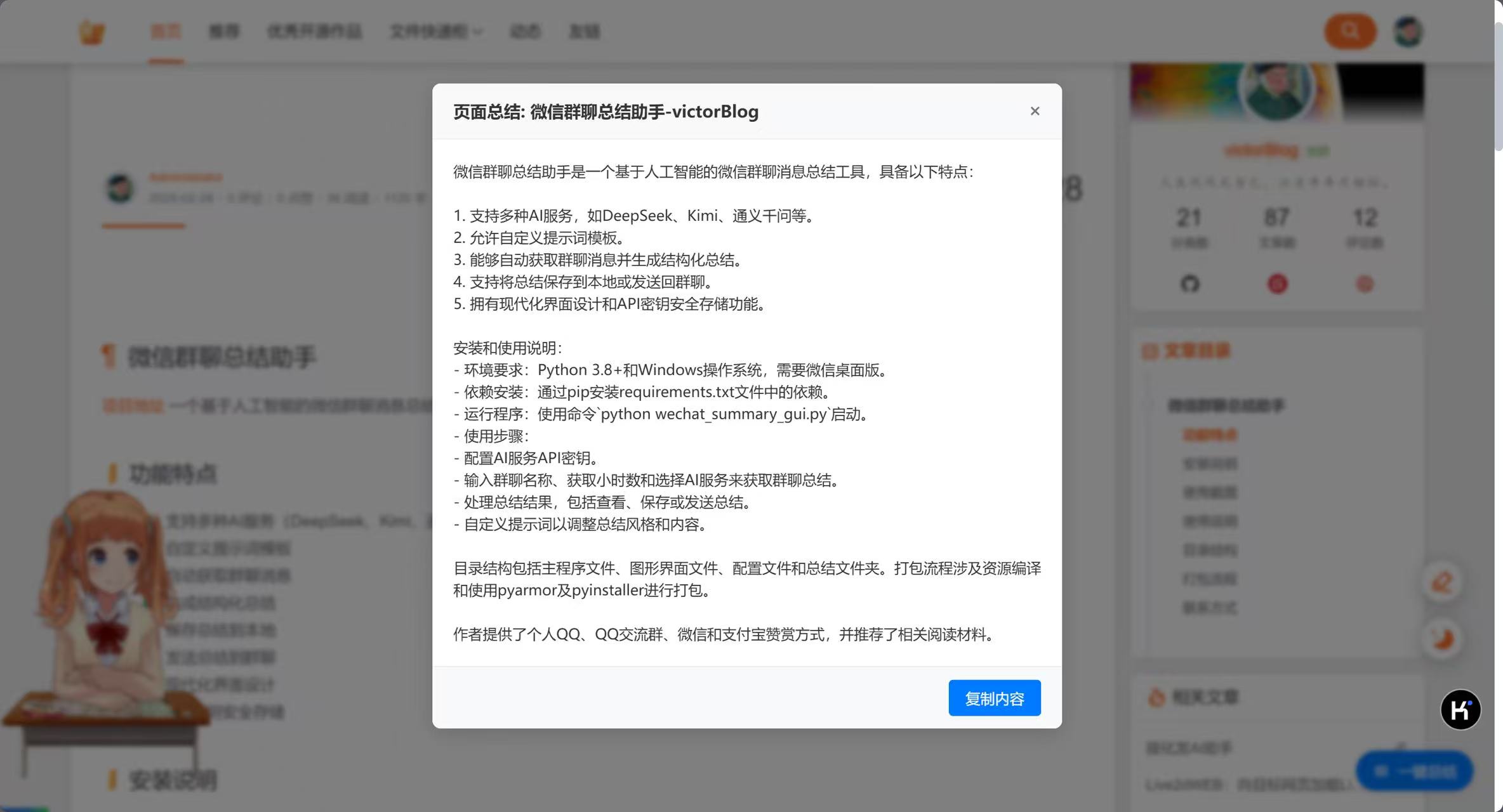The width and height of the screenshot is (1503, 812).
Task: Open the 动态 navigation item
Action: click(x=526, y=31)
